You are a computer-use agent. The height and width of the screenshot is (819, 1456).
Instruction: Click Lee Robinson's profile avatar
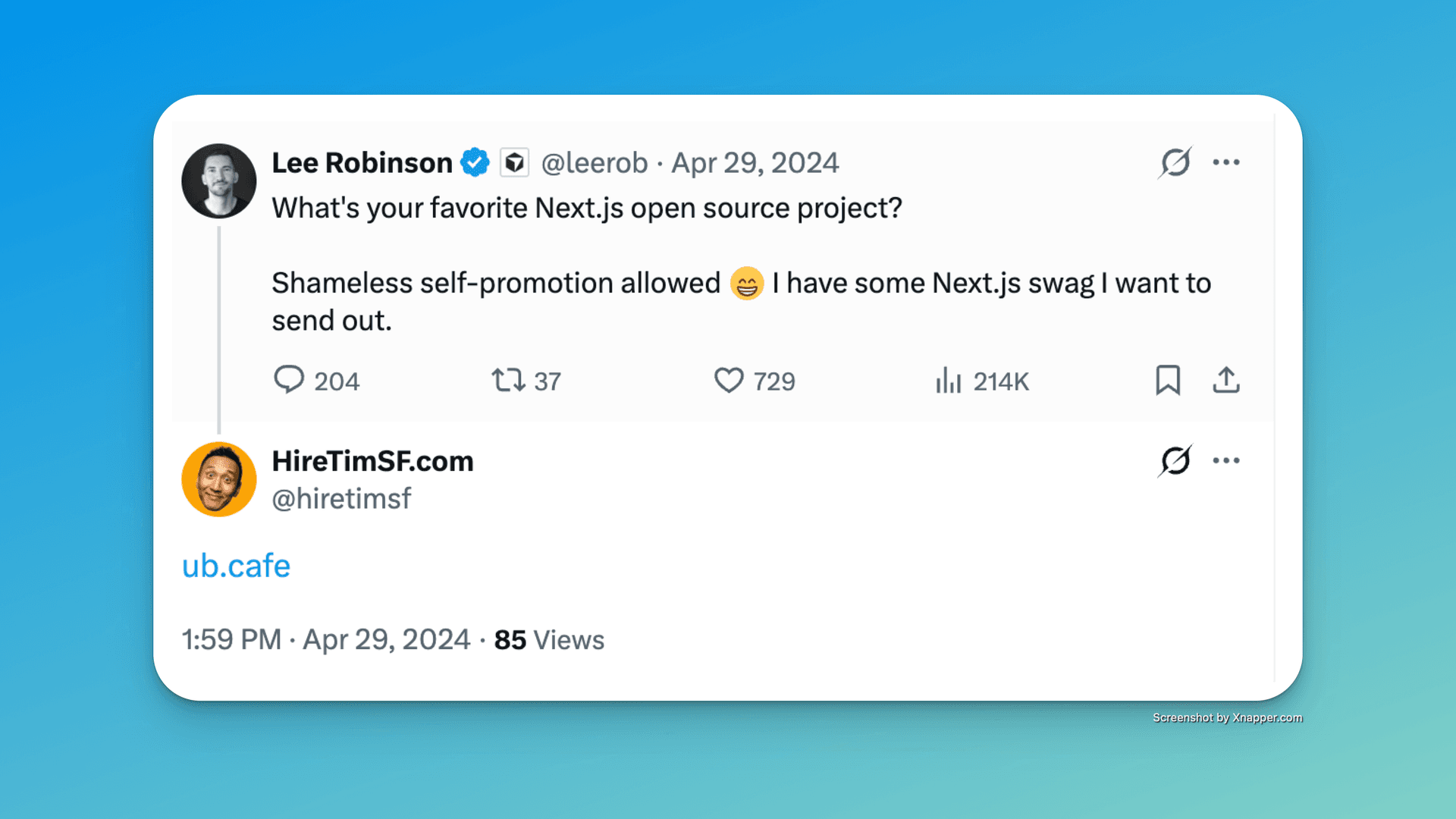tap(219, 181)
